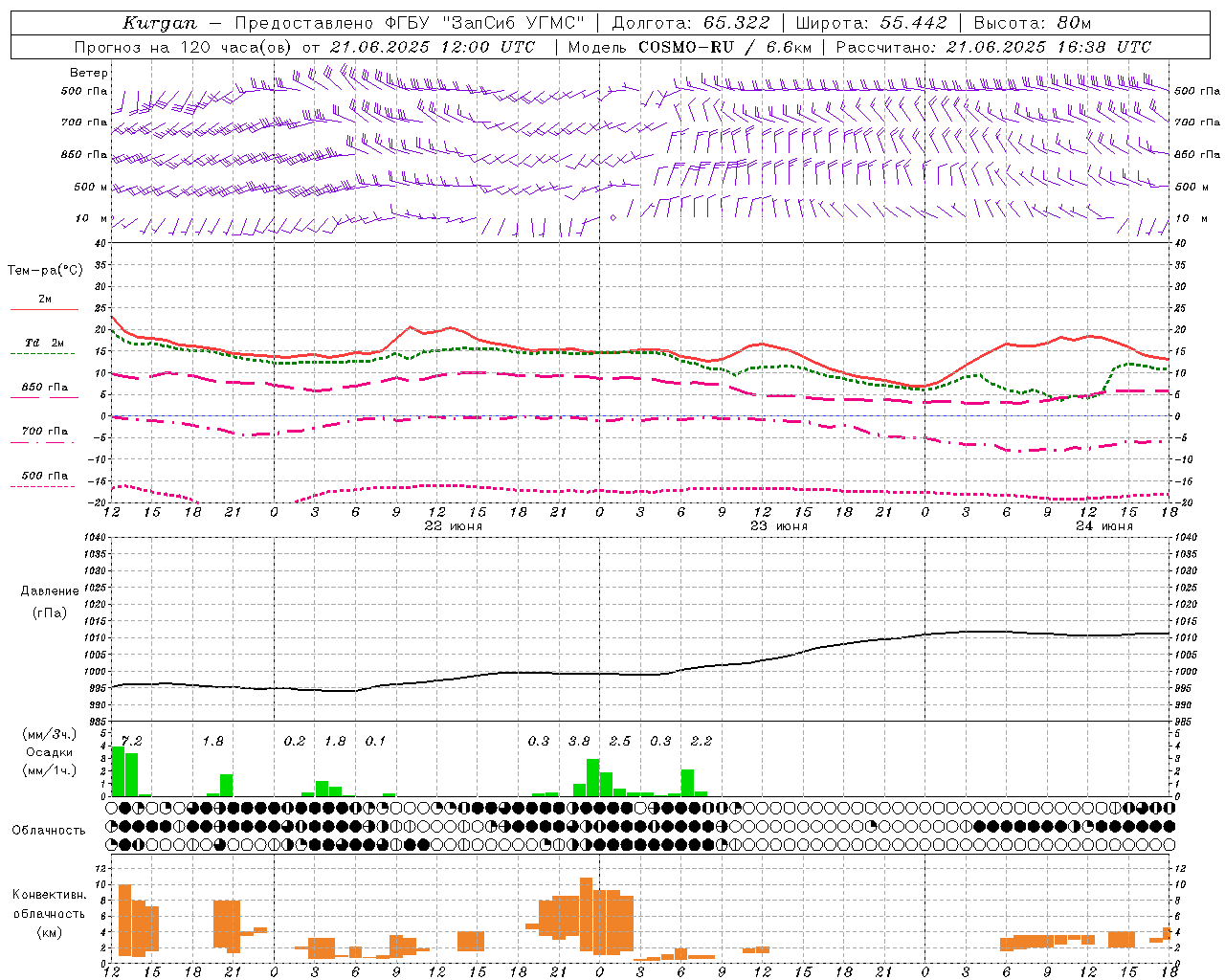The height and width of the screenshot is (980, 1225).
Task: Click the "Давление" pressure panel label
Action: click(x=50, y=591)
